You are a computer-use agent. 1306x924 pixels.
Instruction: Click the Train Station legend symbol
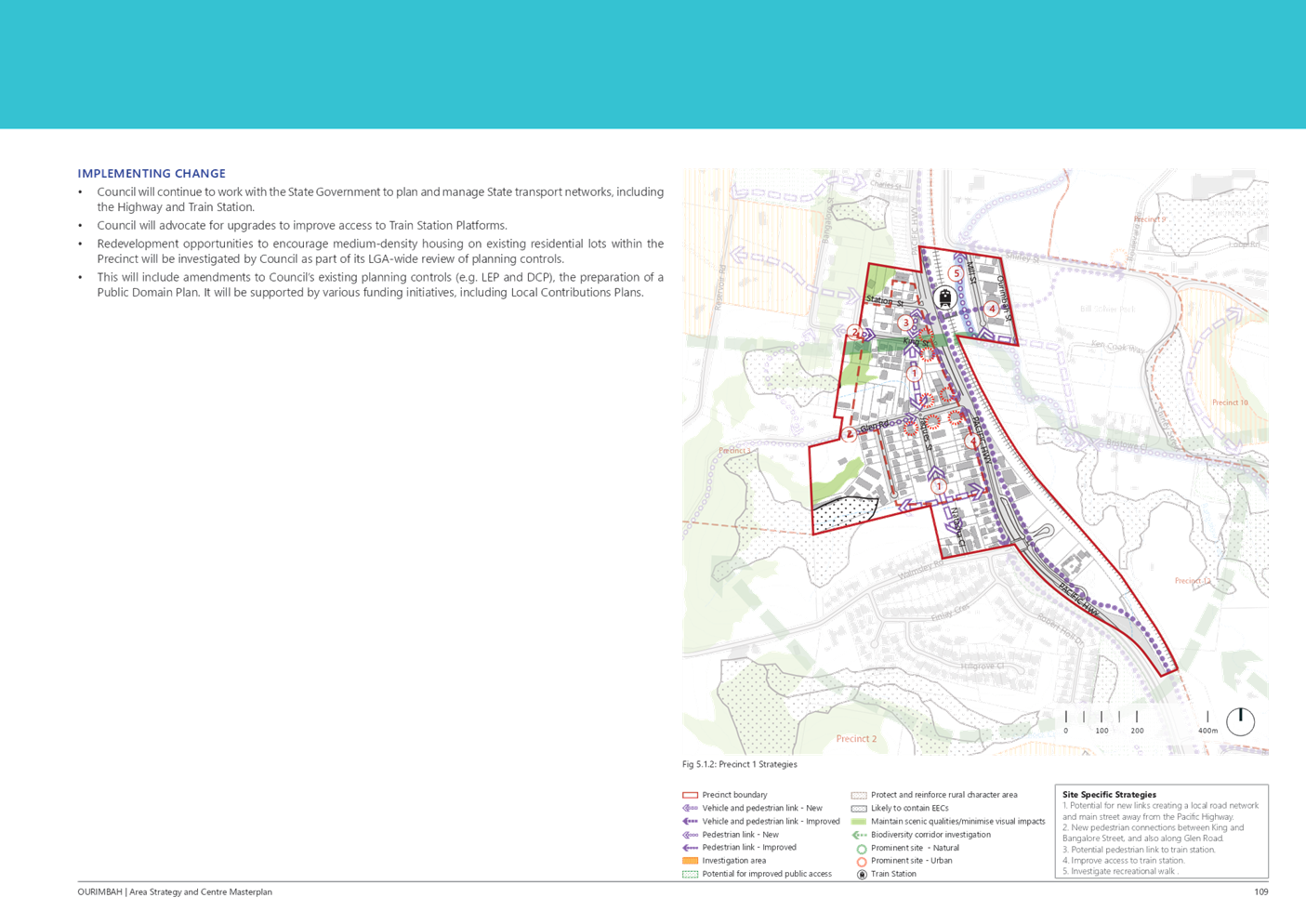pos(861,874)
